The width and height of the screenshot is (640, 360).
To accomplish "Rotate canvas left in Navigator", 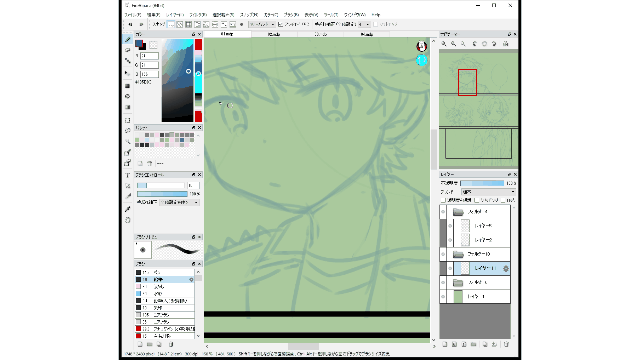I will point(474,44).
